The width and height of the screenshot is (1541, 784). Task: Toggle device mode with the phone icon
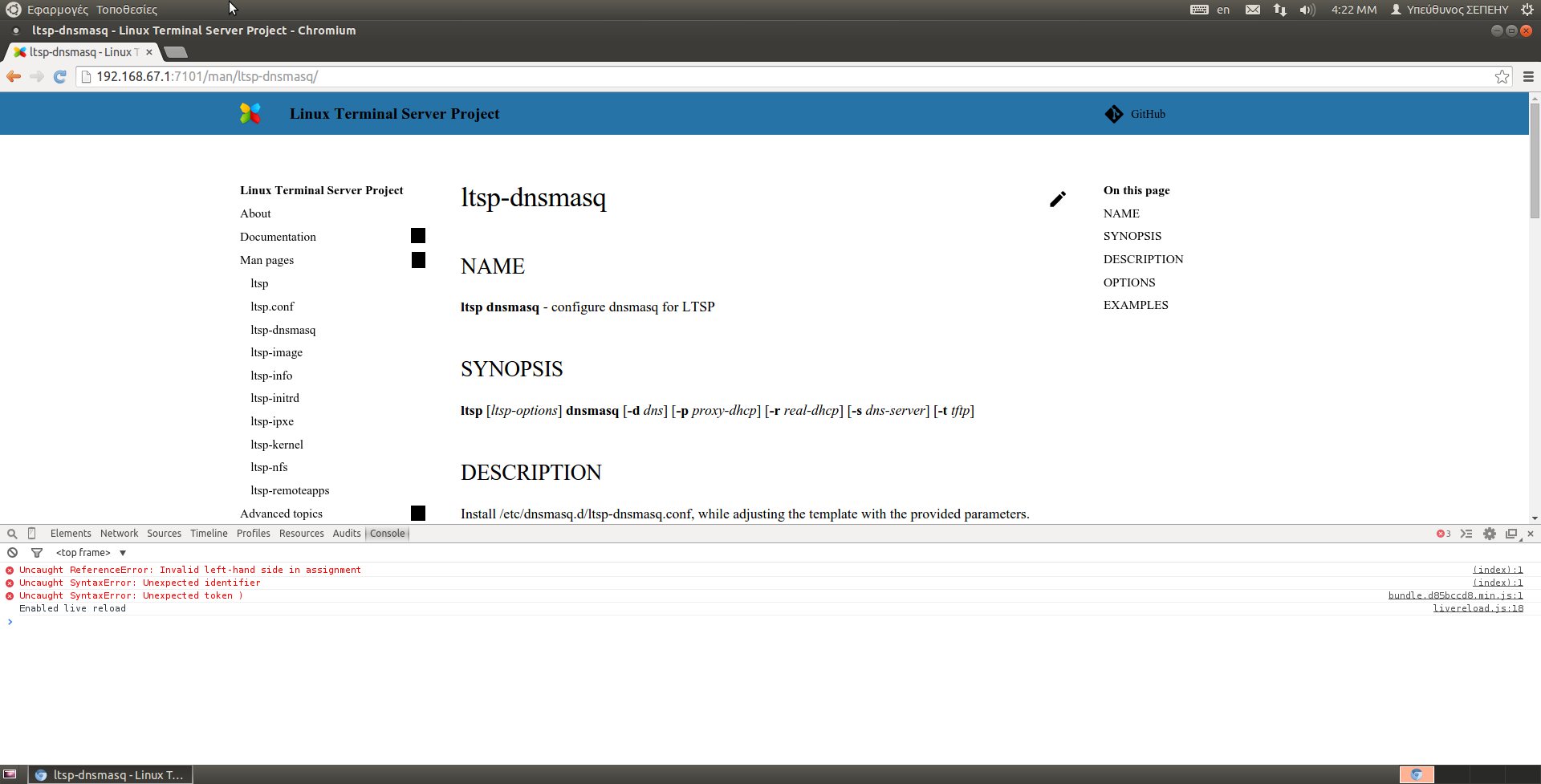click(x=30, y=533)
